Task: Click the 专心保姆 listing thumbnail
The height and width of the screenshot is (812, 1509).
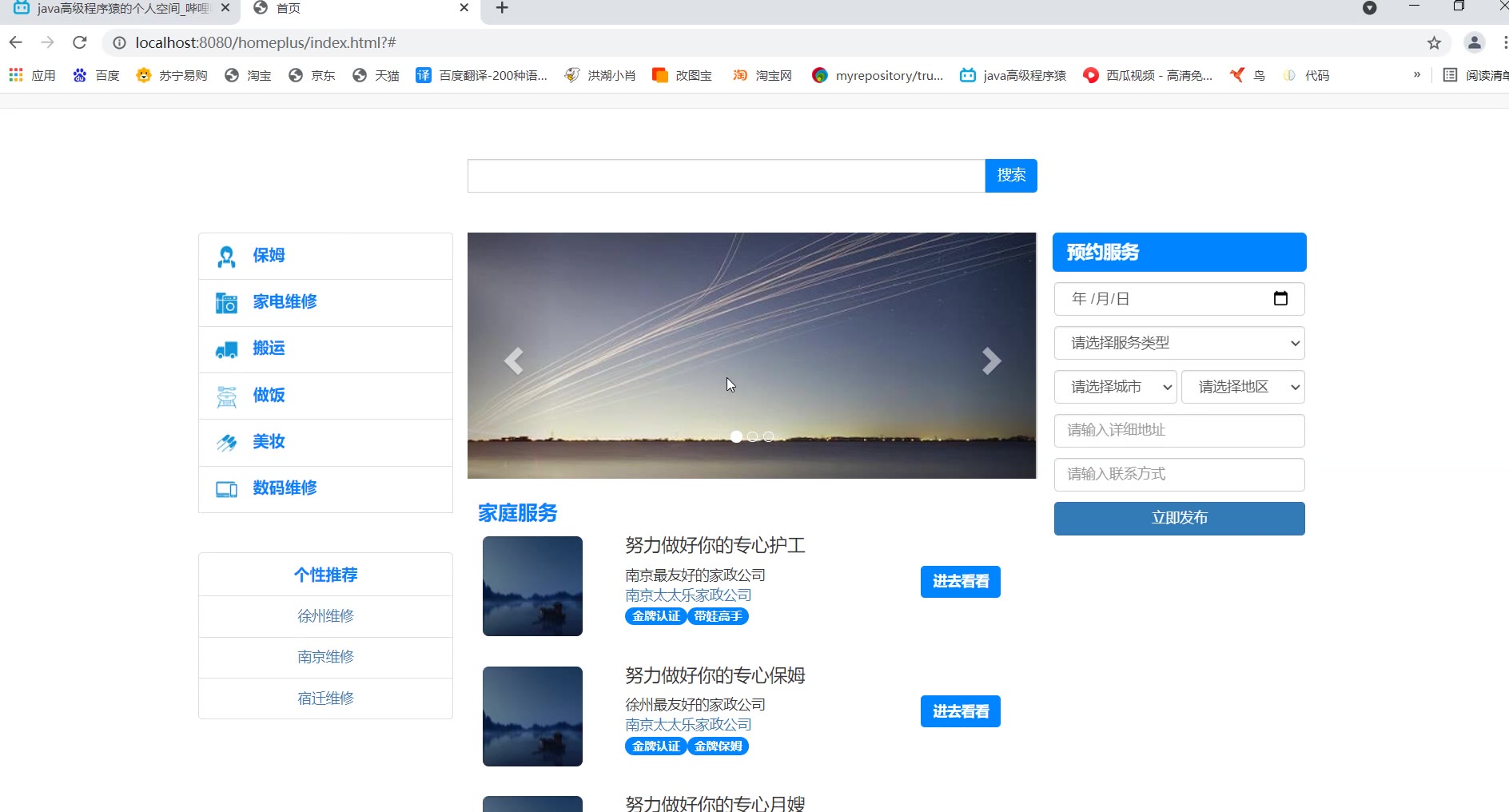Action: click(x=532, y=716)
